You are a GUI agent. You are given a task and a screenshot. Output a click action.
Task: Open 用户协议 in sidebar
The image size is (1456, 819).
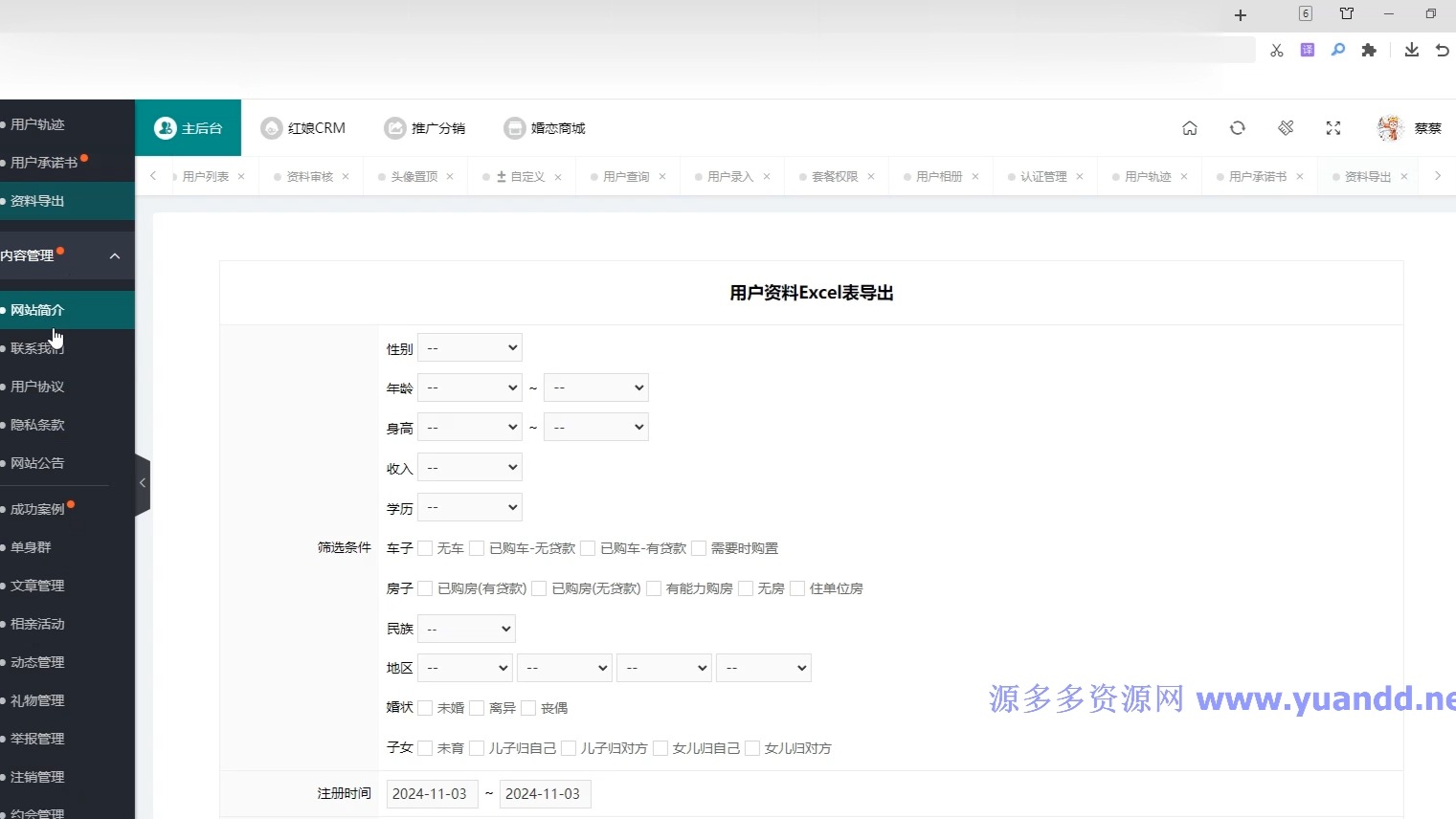[x=67, y=387]
